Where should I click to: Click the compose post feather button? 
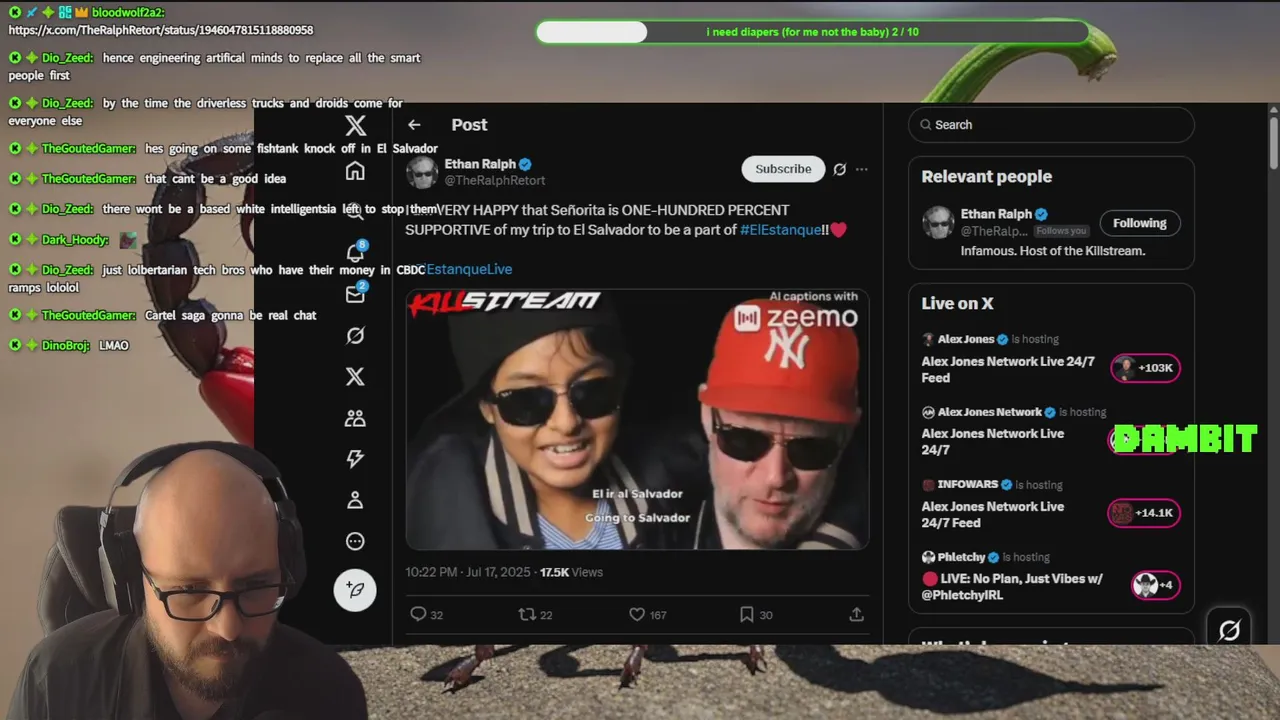355,589
